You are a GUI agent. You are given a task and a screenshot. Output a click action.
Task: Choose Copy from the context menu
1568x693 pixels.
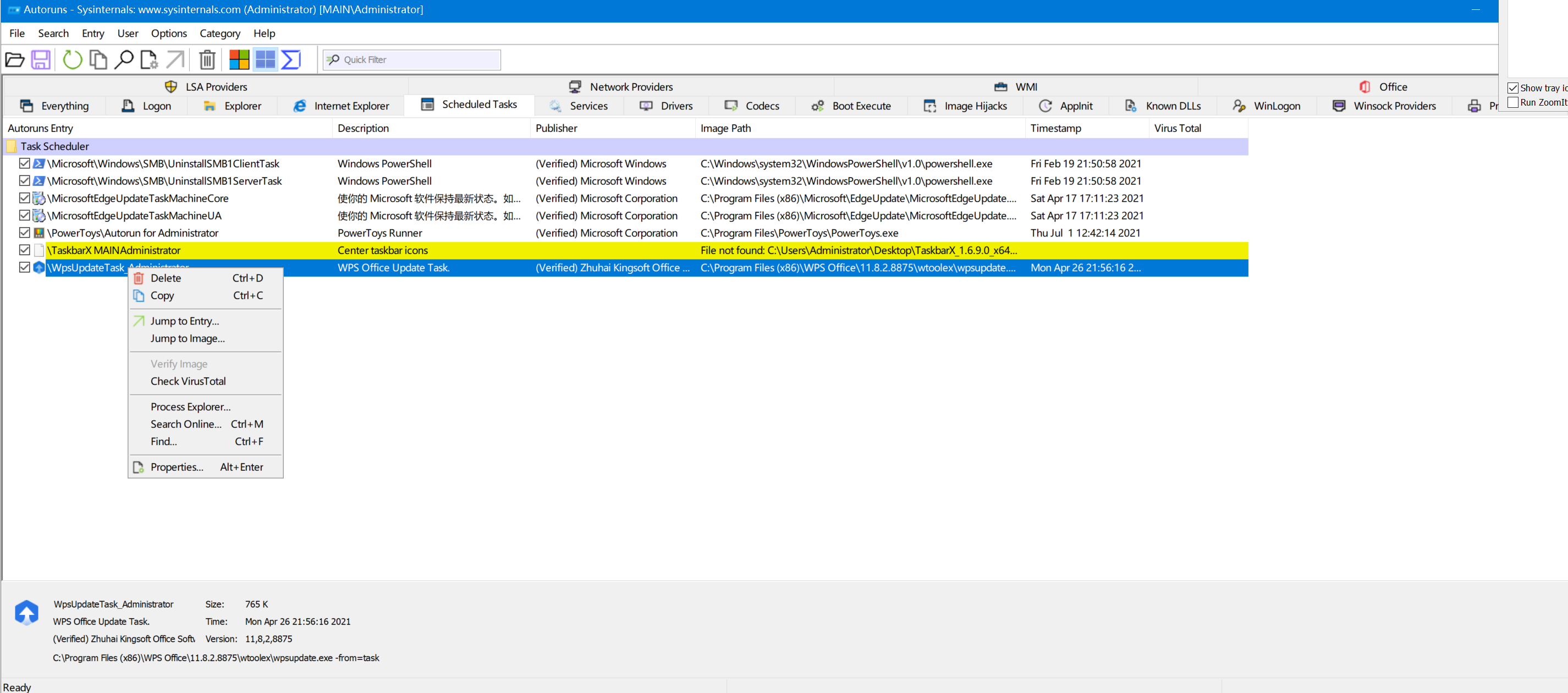click(206, 296)
